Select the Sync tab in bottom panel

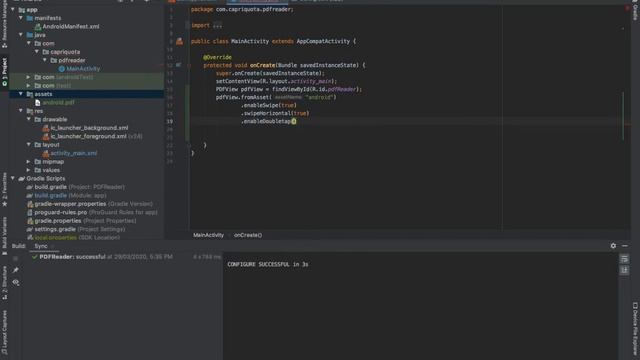[41, 246]
